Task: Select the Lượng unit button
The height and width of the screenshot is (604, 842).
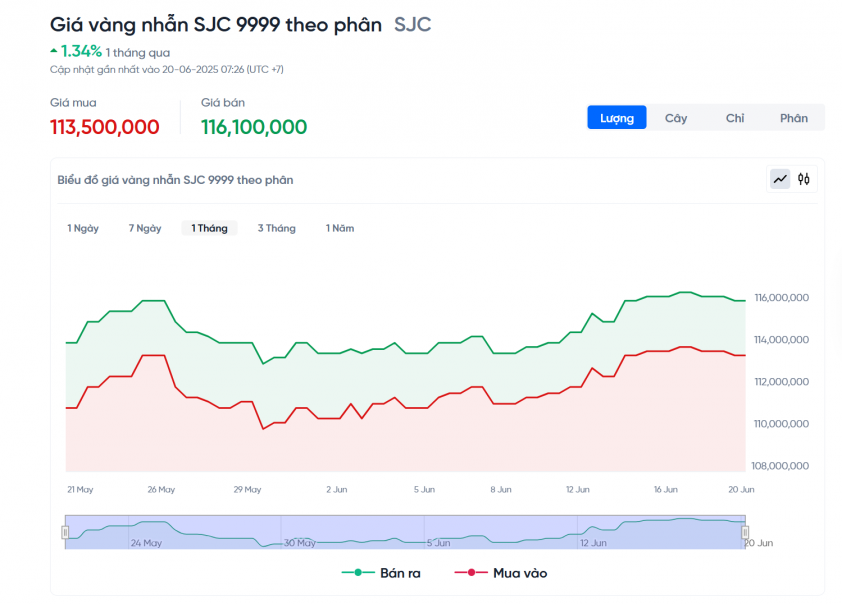Action: point(616,118)
